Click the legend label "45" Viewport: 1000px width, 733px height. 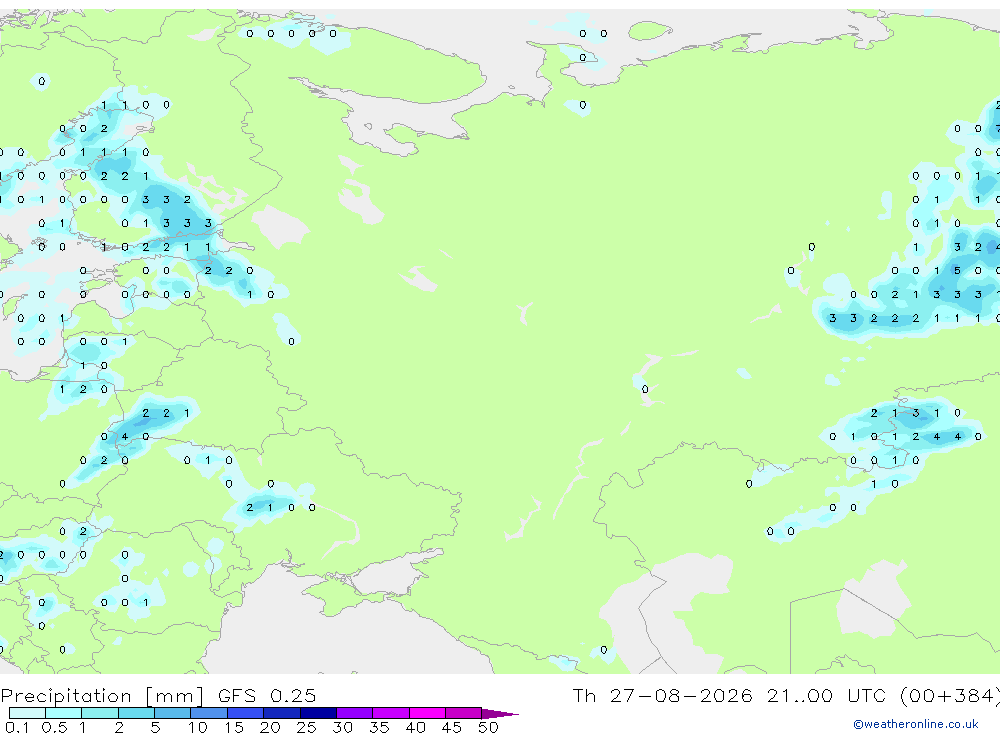[x=452, y=727]
